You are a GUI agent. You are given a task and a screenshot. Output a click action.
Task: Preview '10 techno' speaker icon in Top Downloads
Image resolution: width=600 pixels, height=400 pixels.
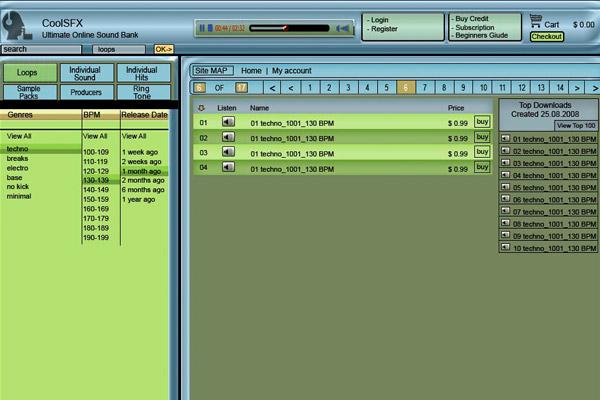[505, 248]
